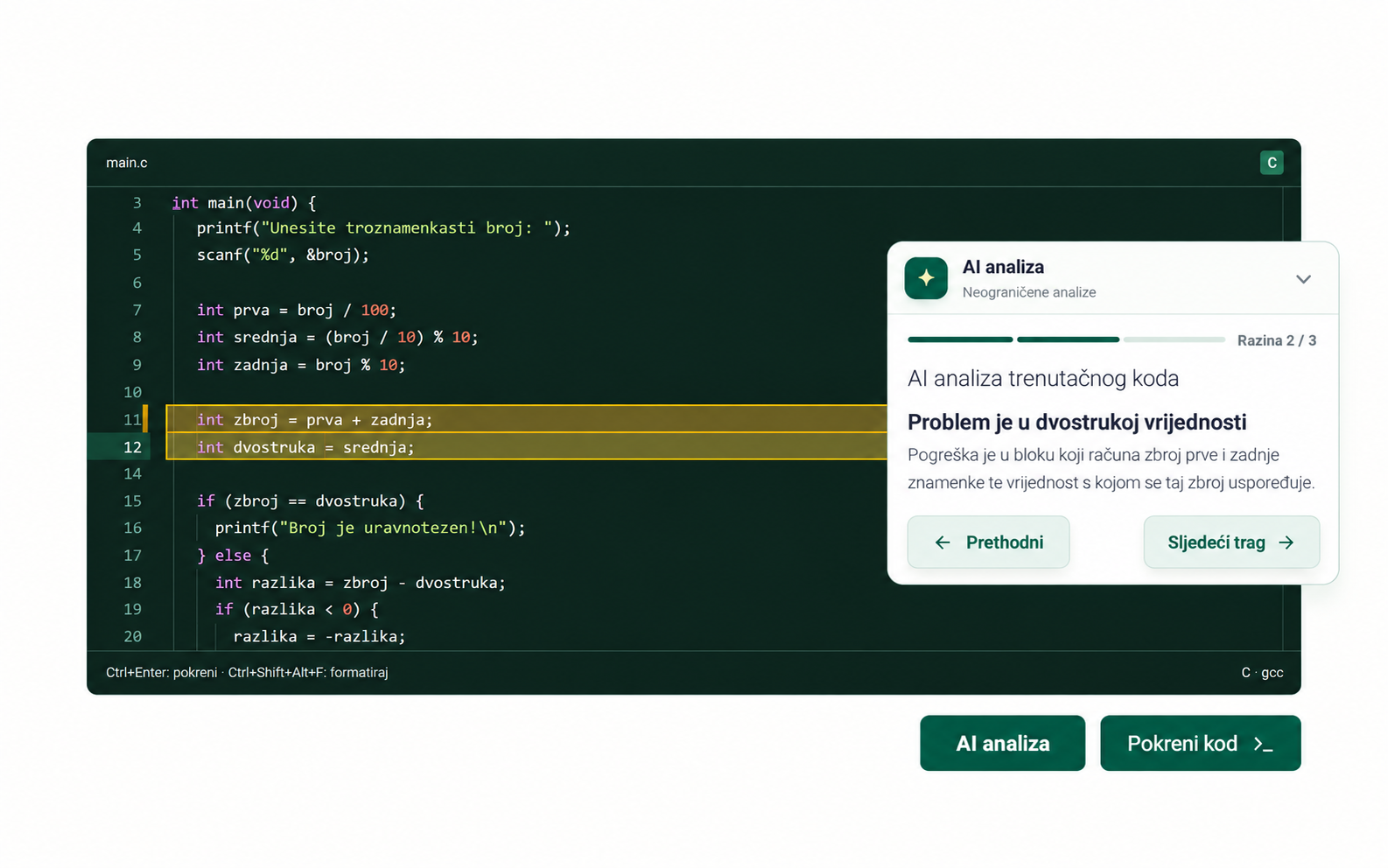1388x868 pixels.
Task: Run the code with Pokreni kod
Action: click(x=1200, y=743)
